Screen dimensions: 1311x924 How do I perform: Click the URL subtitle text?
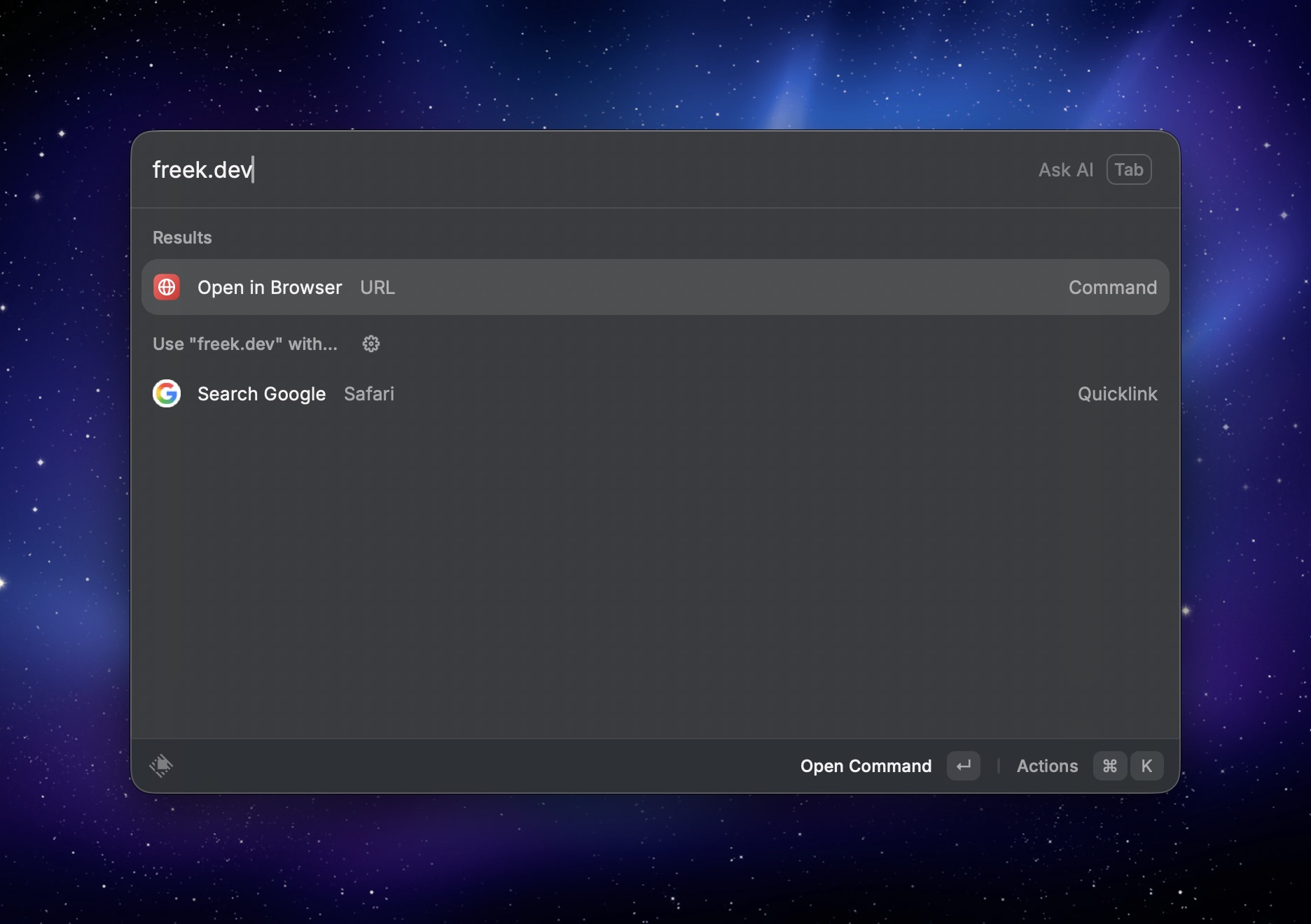377,288
